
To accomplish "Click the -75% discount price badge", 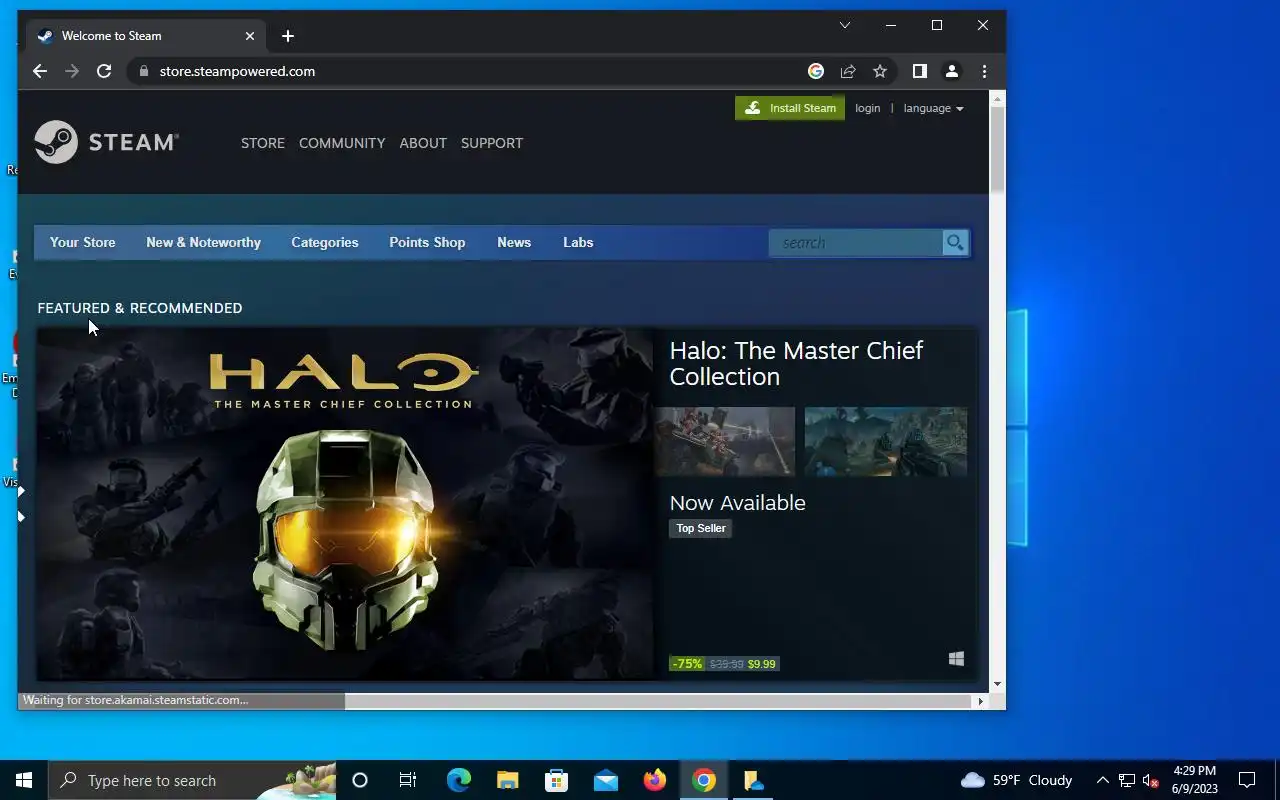I will click(687, 664).
